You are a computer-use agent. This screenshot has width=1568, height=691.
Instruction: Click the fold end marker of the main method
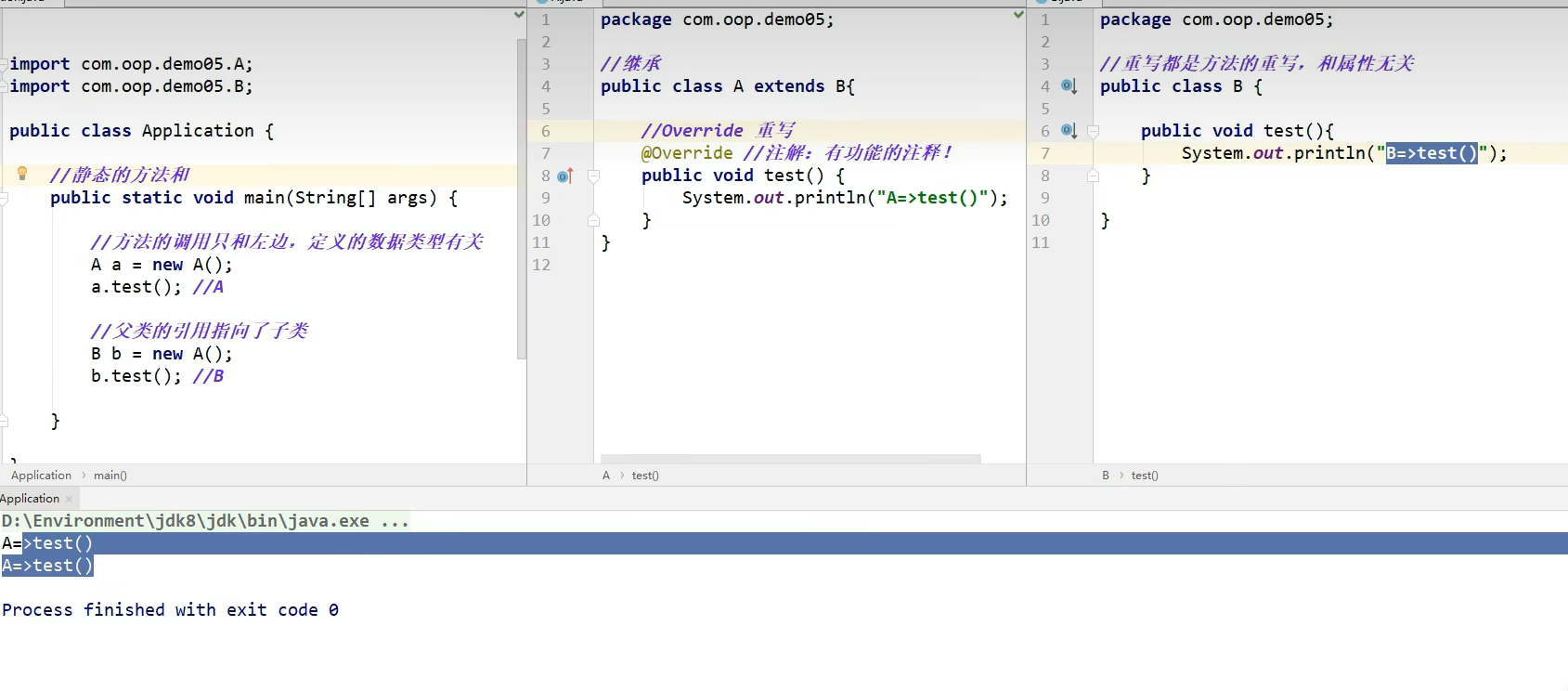(x=4, y=421)
